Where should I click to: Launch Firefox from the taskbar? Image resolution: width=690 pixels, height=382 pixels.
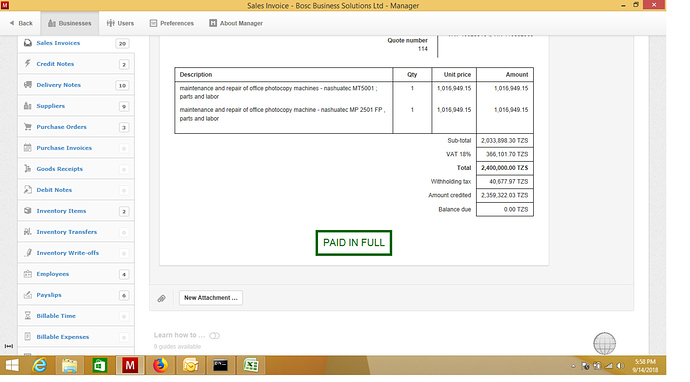tap(160, 365)
